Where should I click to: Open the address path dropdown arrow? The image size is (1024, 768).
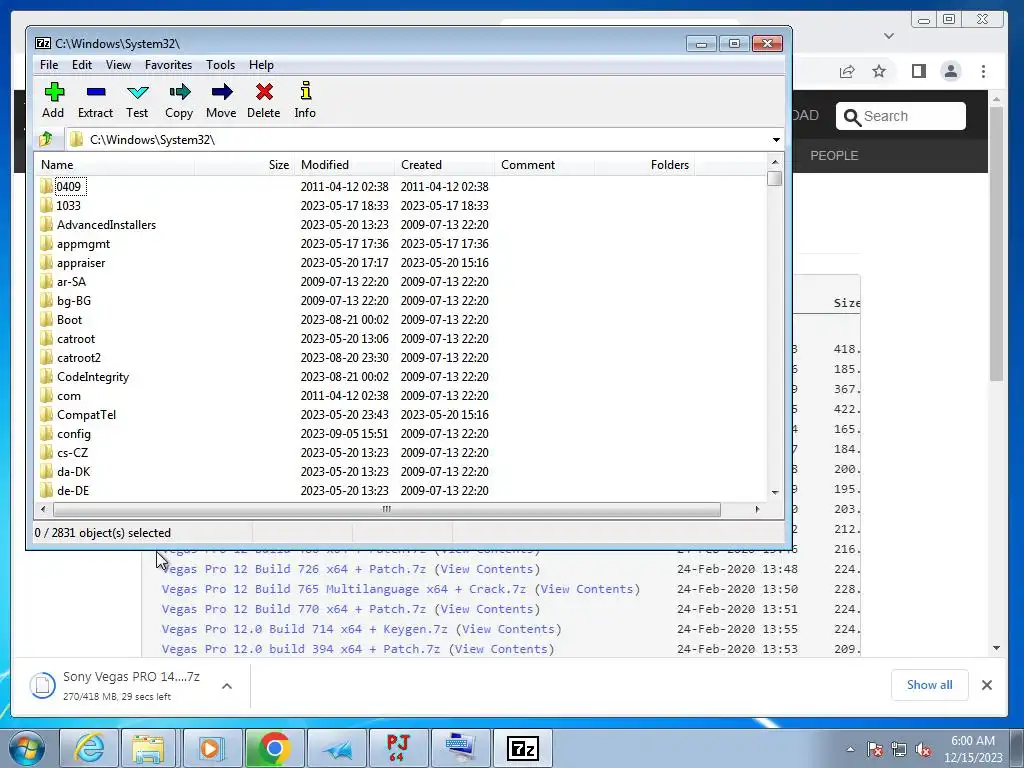776,139
